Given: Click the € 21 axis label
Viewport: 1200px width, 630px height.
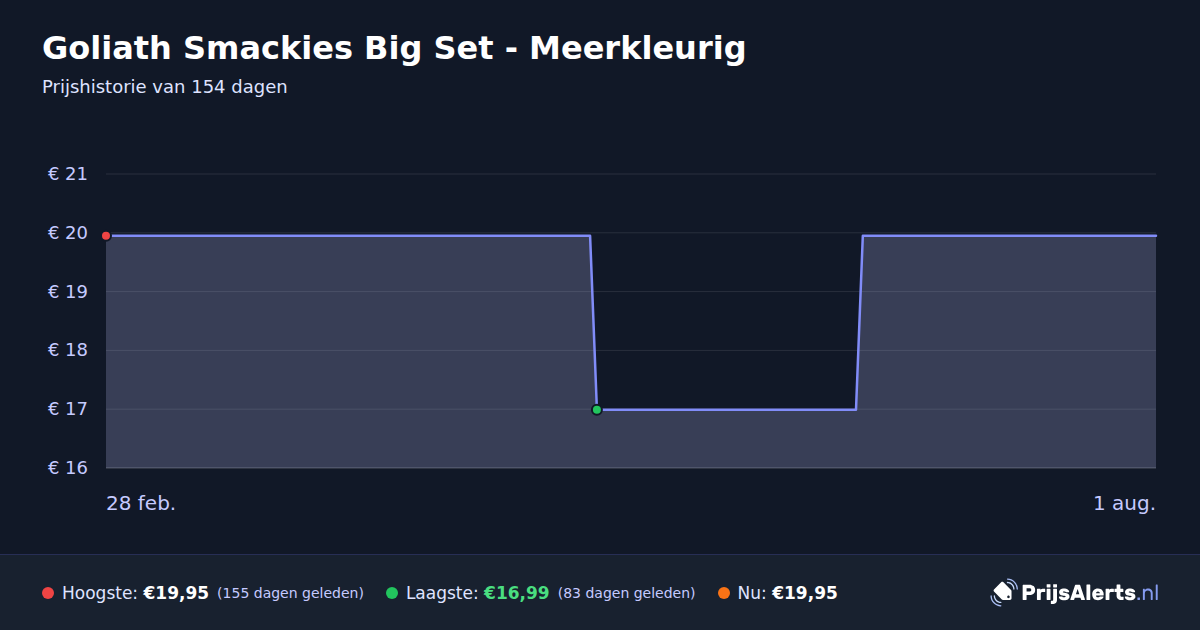Looking at the screenshot, I should (x=68, y=174).
